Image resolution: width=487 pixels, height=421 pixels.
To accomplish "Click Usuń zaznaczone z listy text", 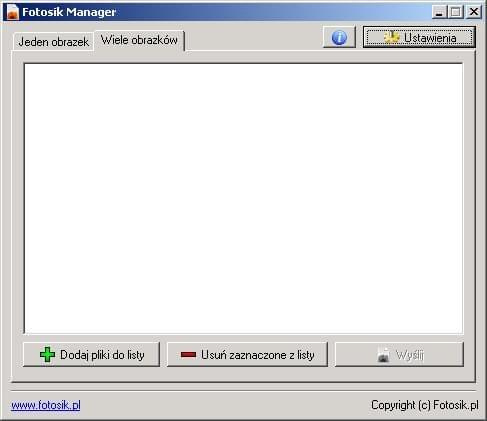I will point(258,355).
